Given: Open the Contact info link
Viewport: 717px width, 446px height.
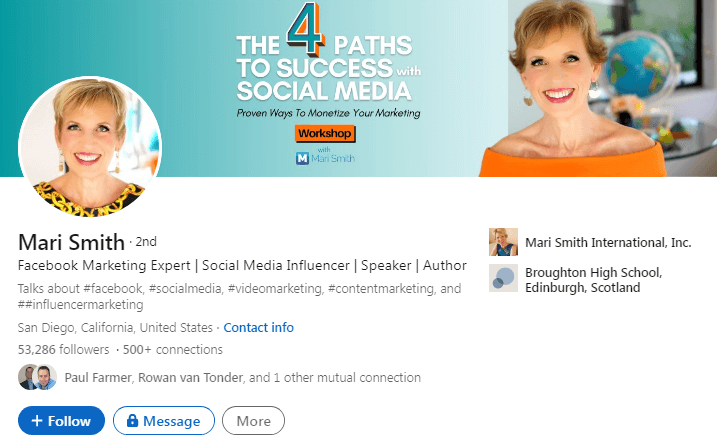Looking at the screenshot, I should [258, 328].
